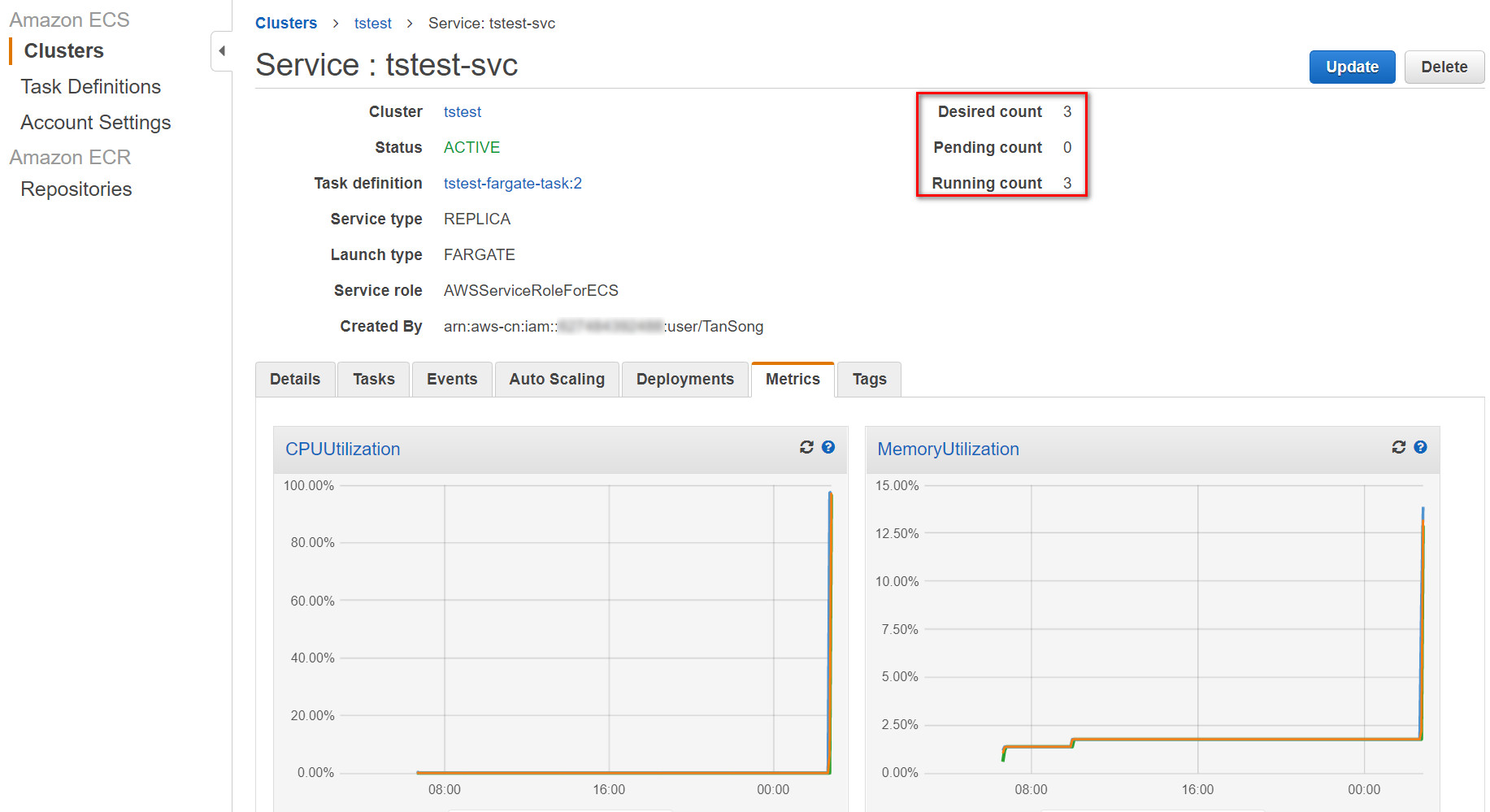This screenshot has height=812, width=1490.
Task: Open the tstest cluster link
Action: (x=463, y=112)
